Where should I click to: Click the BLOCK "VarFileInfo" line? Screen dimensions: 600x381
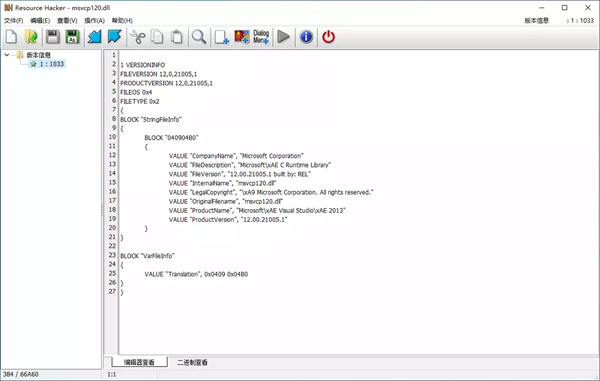click(147, 256)
